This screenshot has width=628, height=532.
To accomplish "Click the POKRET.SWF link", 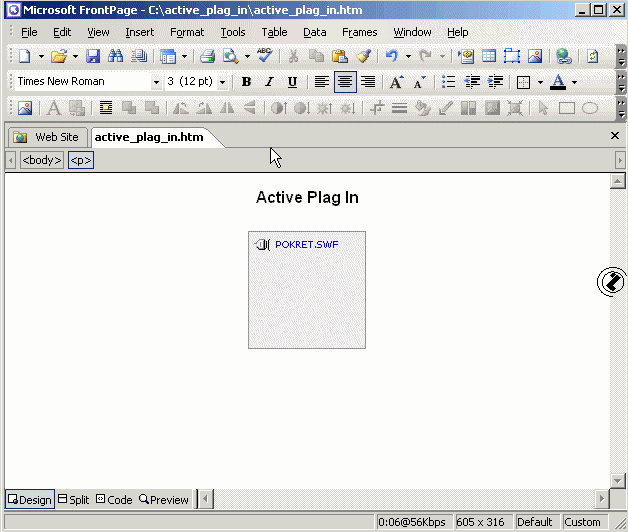I will point(306,245).
